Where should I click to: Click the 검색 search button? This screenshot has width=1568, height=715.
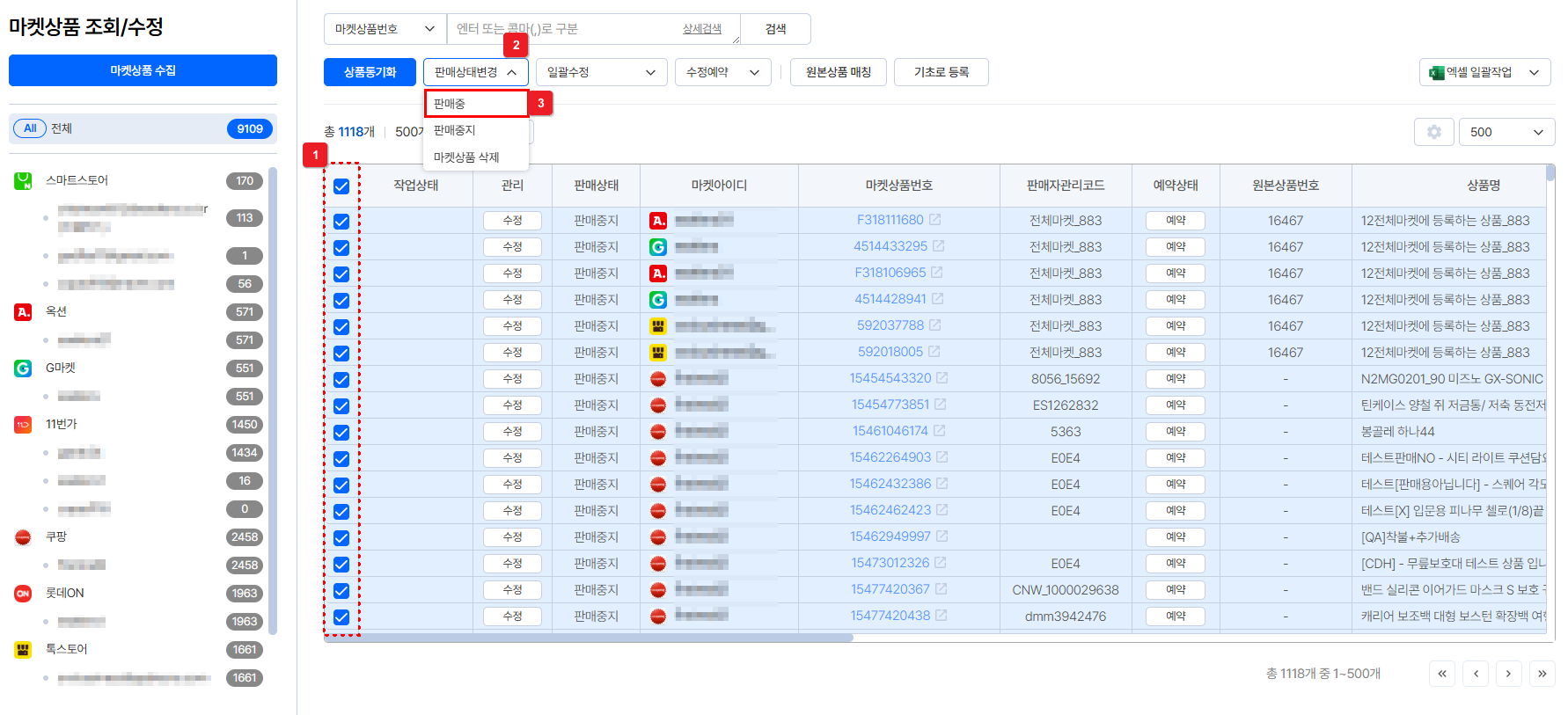776,29
